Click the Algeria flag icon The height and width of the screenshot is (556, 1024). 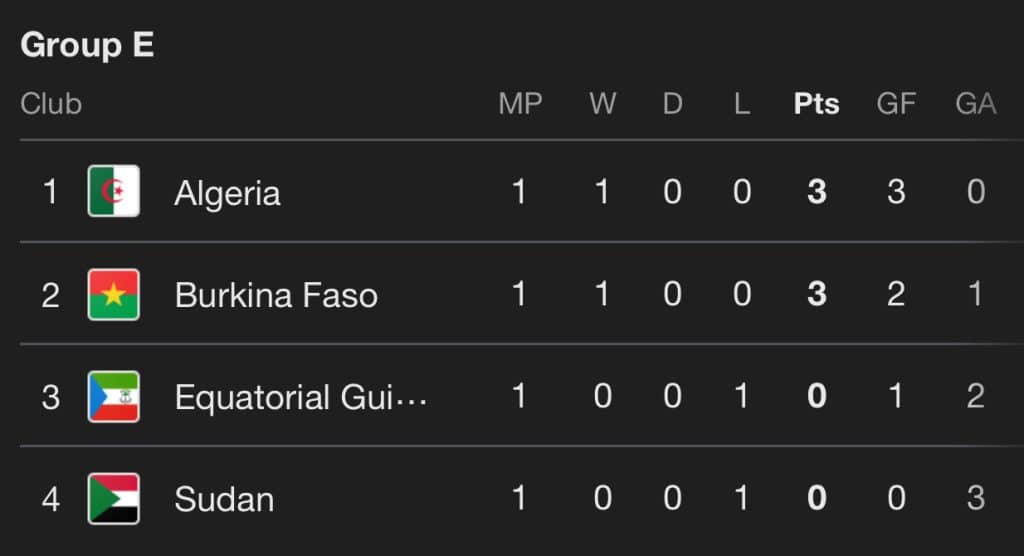[x=113, y=192]
